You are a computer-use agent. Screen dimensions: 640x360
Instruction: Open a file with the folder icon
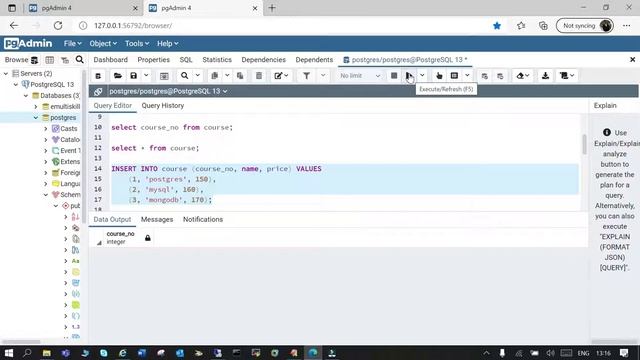118,76
